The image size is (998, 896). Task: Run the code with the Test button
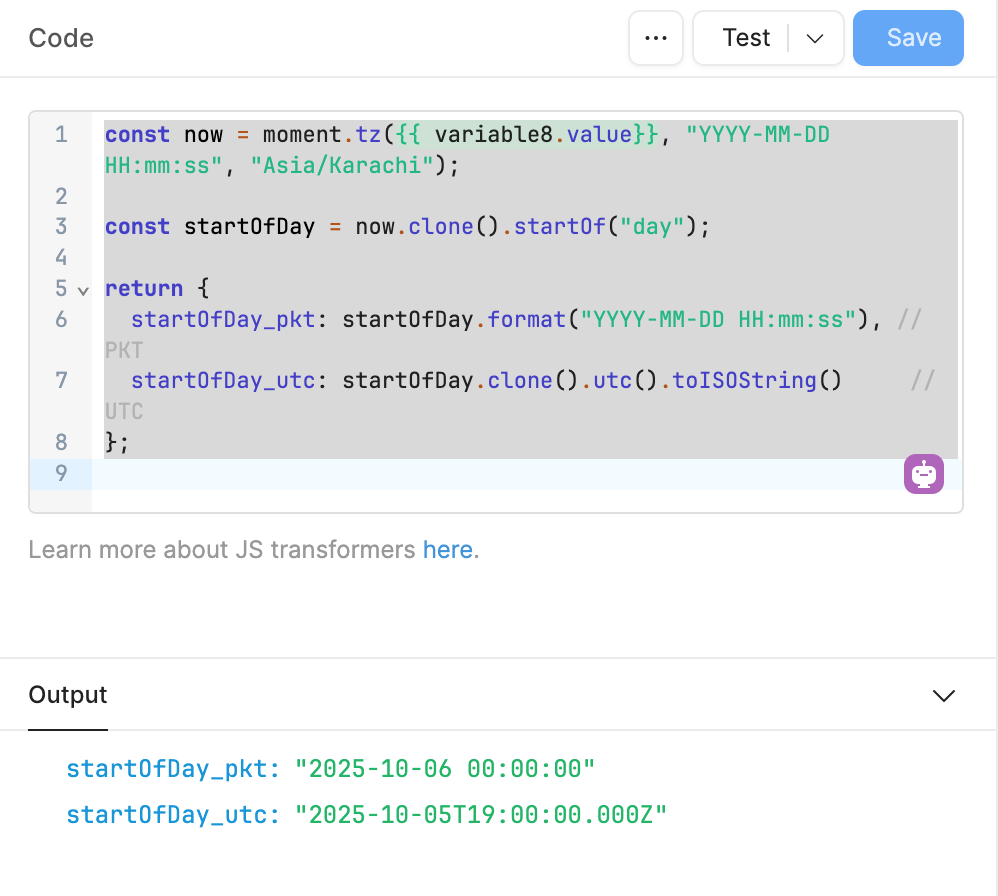point(746,38)
